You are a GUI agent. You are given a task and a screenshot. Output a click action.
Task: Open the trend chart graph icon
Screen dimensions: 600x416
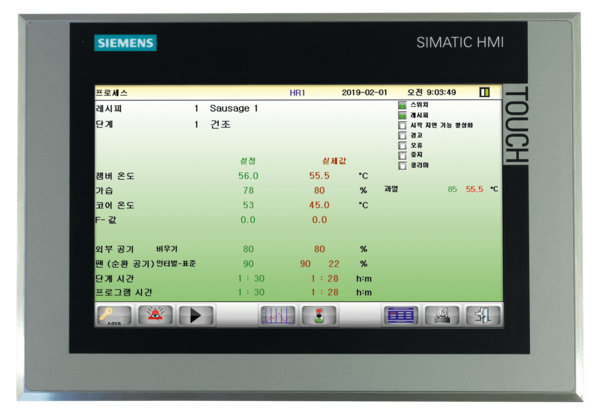[x=279, y=315]
